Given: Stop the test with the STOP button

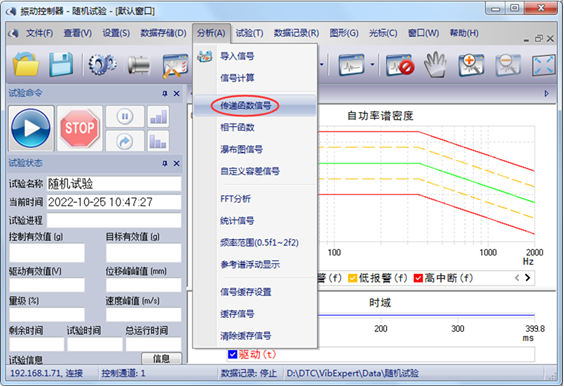Looking at the screenshot, I should tap(79, 128).
